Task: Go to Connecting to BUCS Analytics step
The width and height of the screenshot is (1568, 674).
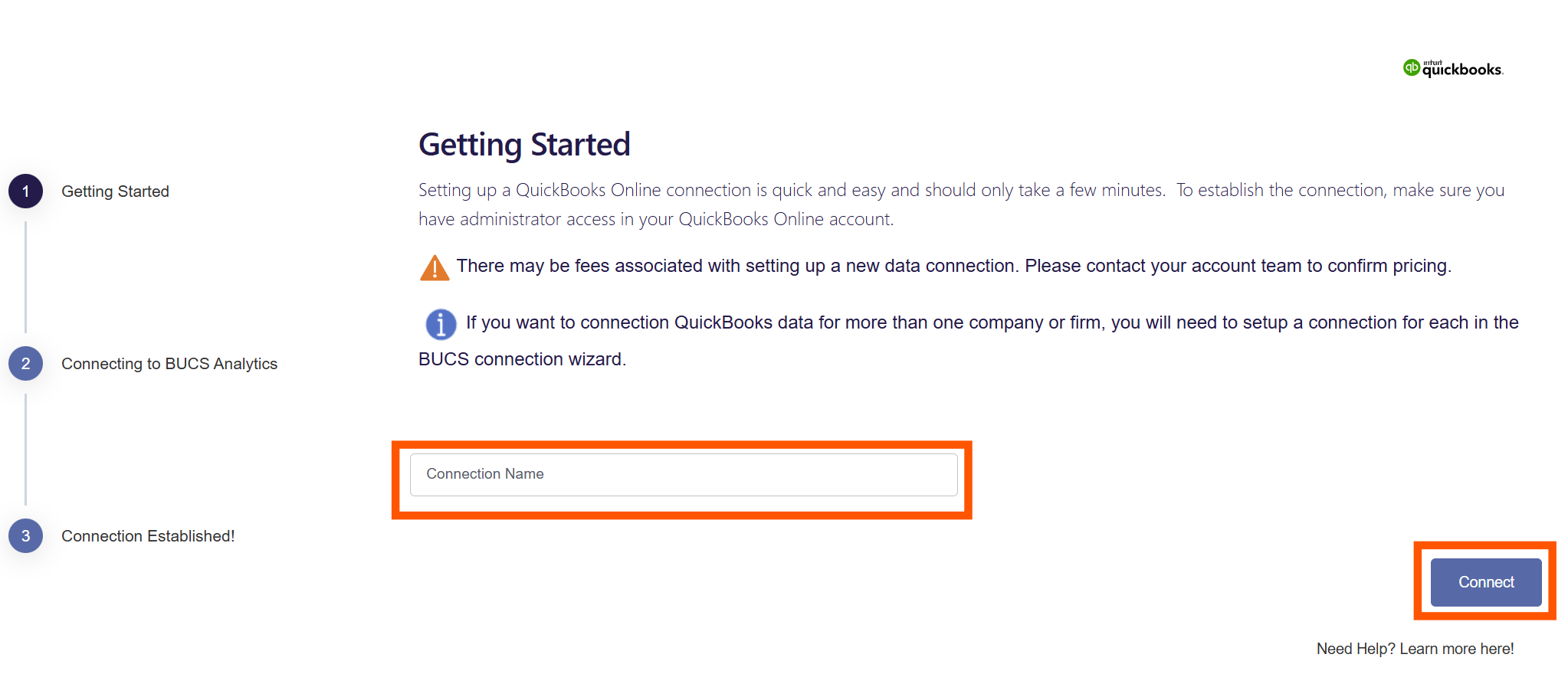Action: (169, 364)
